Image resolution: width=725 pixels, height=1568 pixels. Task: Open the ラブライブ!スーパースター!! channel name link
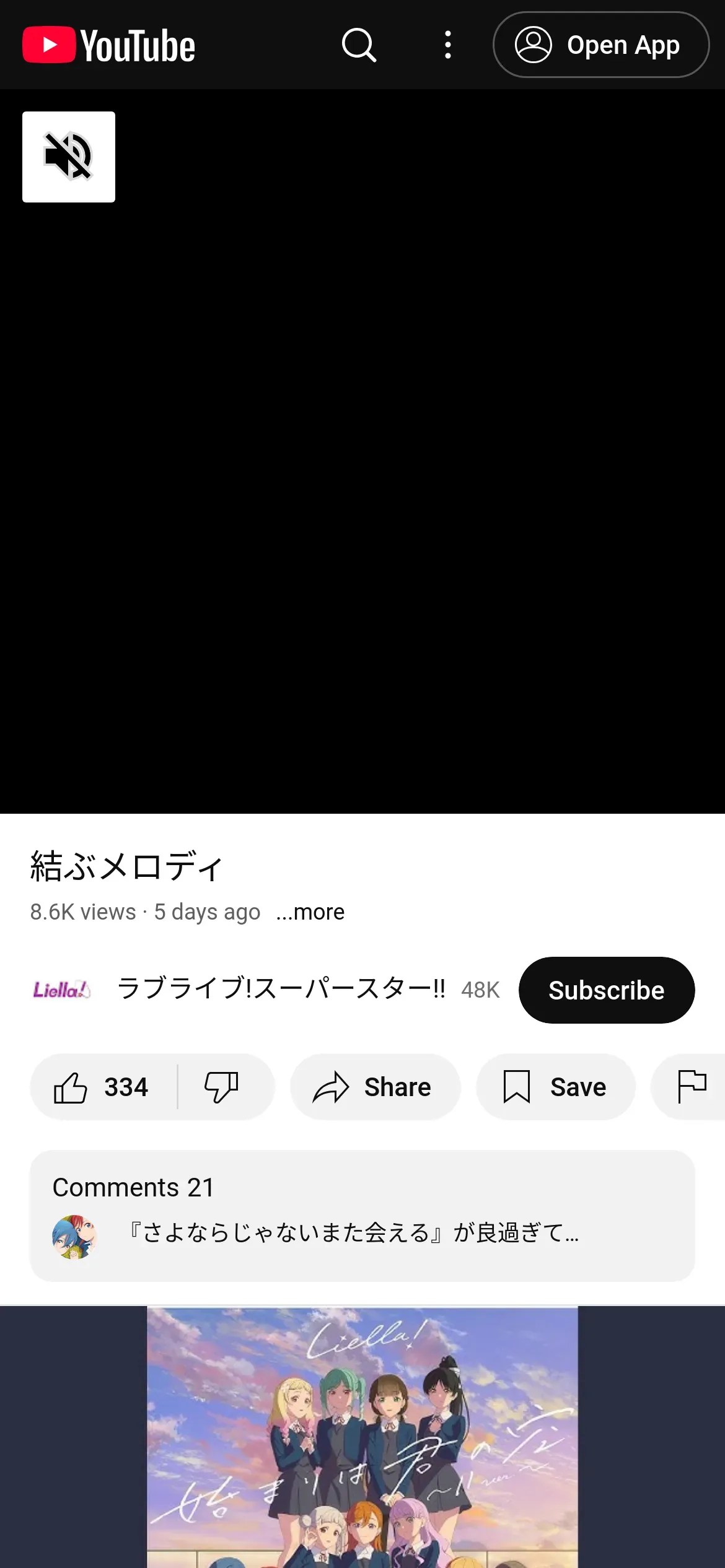click(x=281, y=988)
